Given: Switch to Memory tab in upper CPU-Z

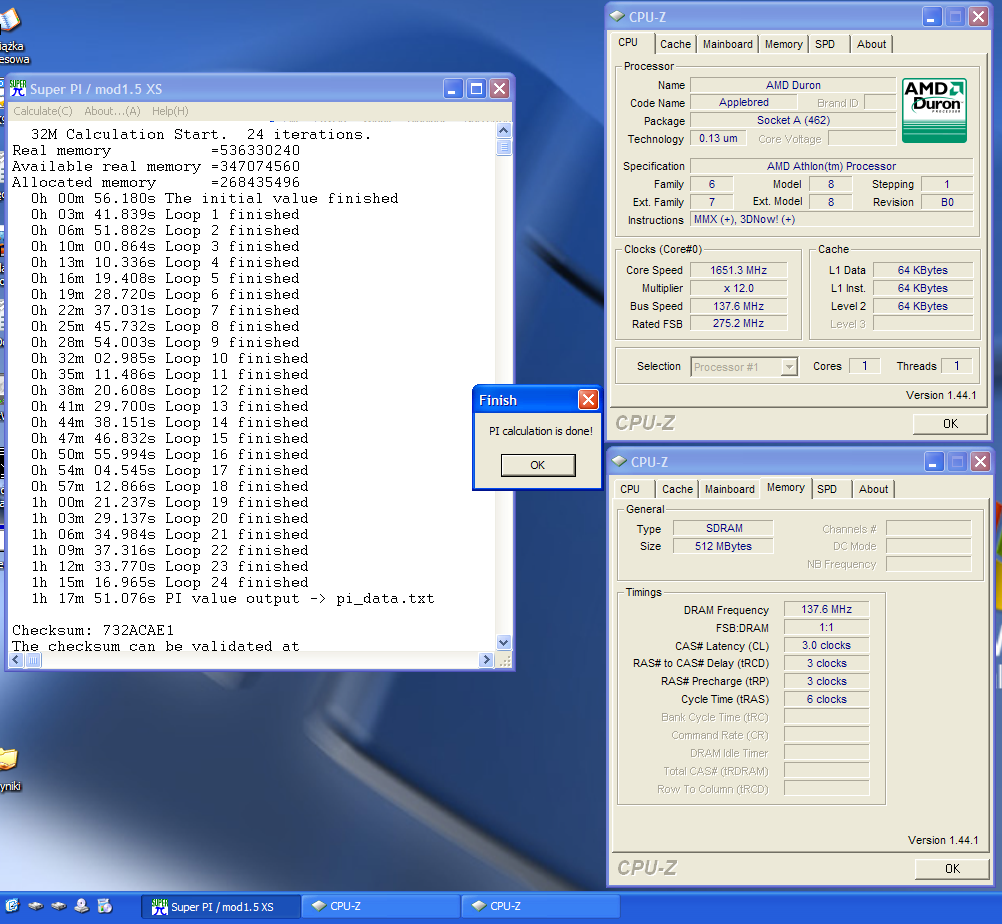Looking at the screenshot, I should pos(783,44).
